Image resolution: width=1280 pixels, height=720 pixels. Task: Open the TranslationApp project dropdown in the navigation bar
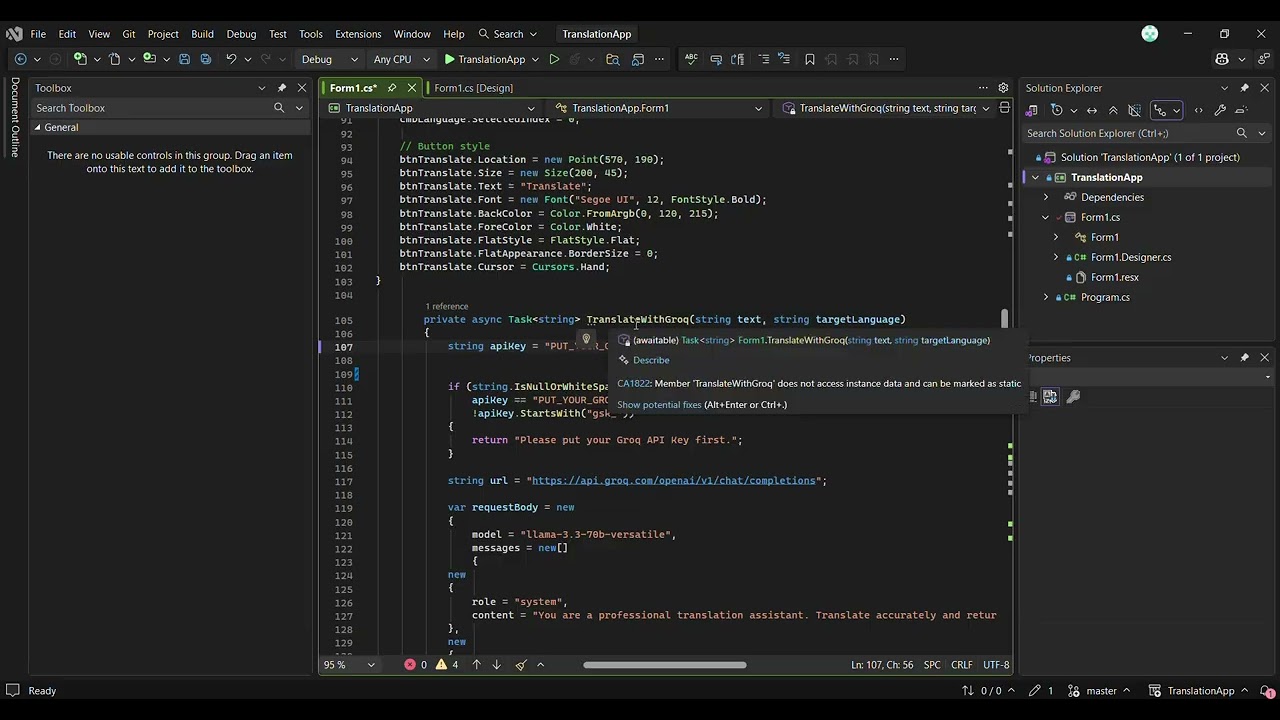tap(433, 108)
